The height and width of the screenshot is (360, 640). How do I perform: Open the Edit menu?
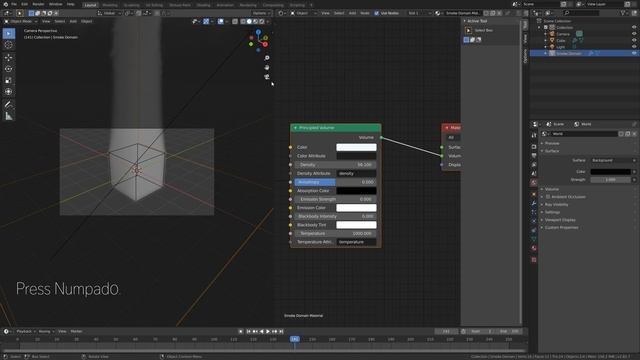(x=24, y=4)
